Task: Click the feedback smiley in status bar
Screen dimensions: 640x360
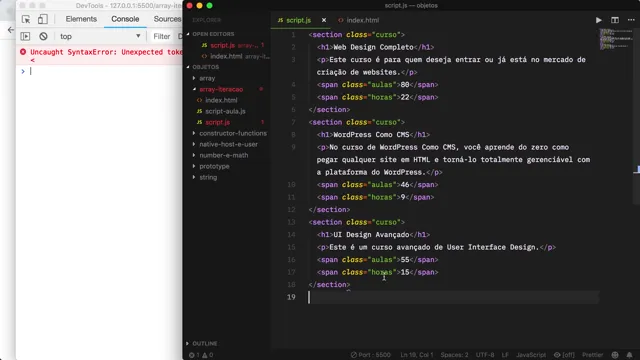Action: 615,355
